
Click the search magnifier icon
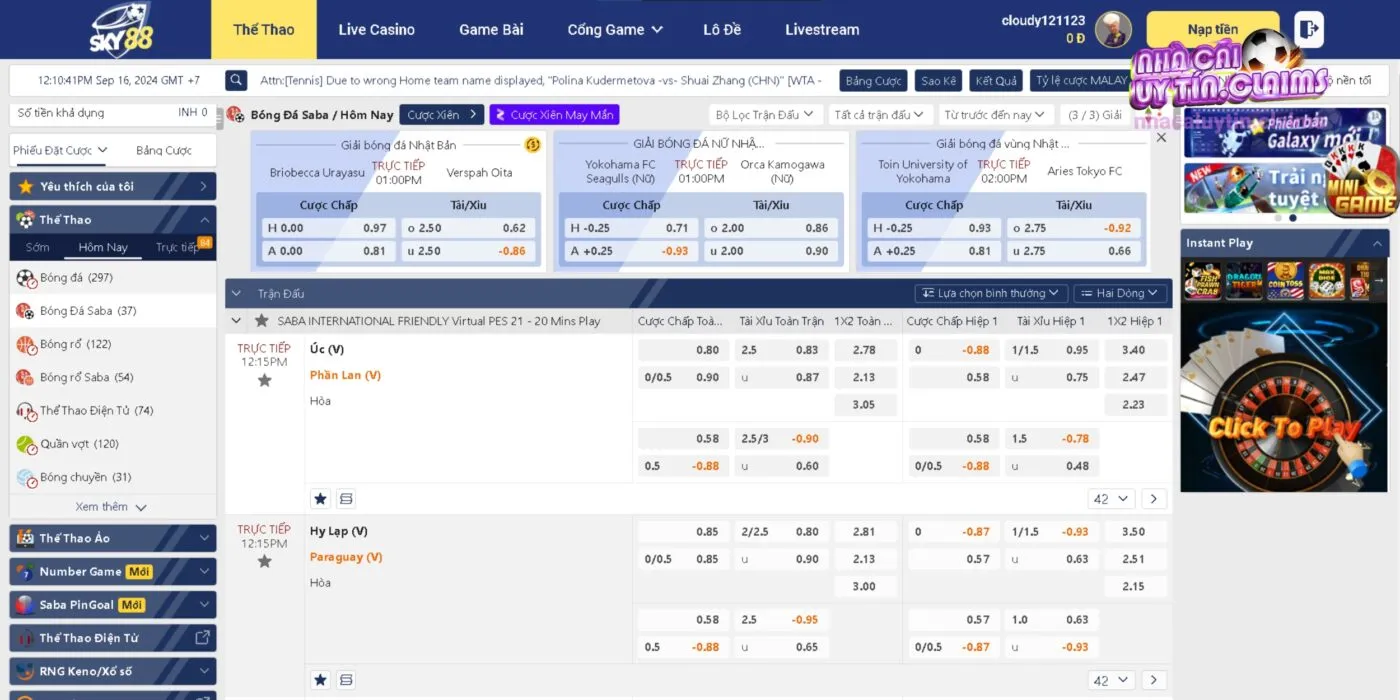tap(236, 80)
